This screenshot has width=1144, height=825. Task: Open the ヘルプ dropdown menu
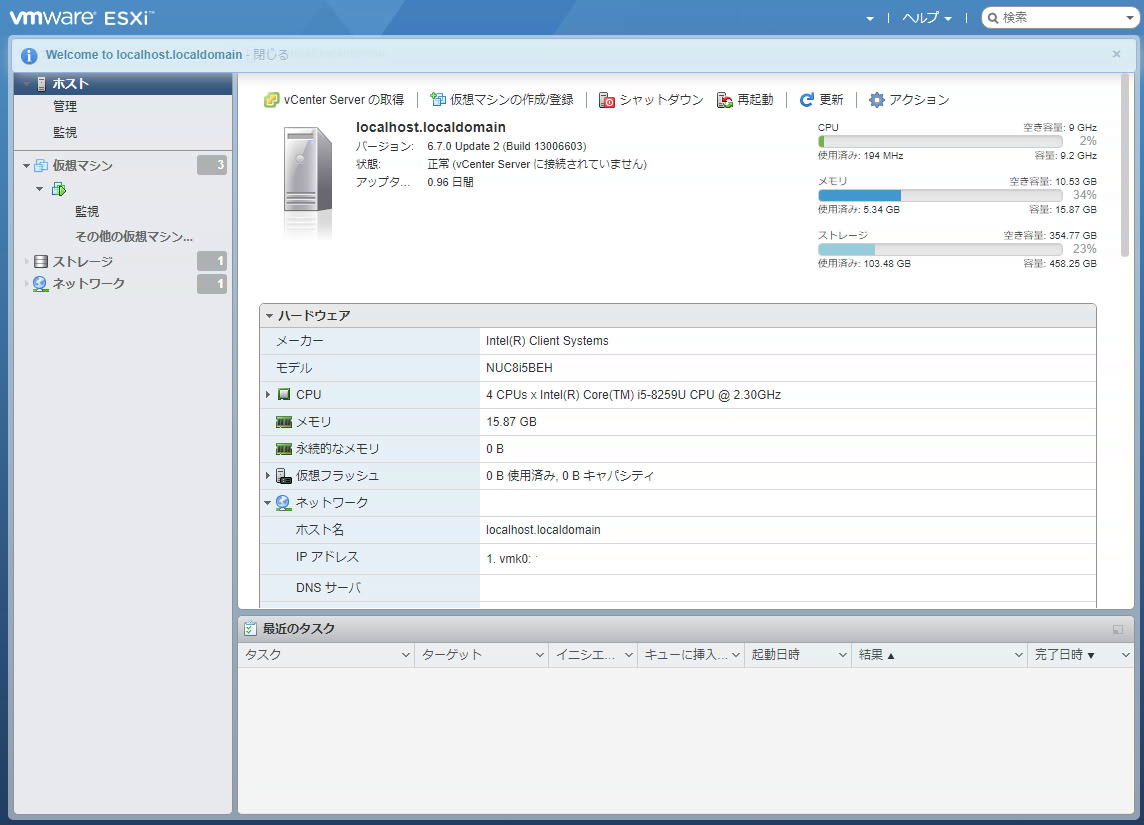[x=927, y=18]
